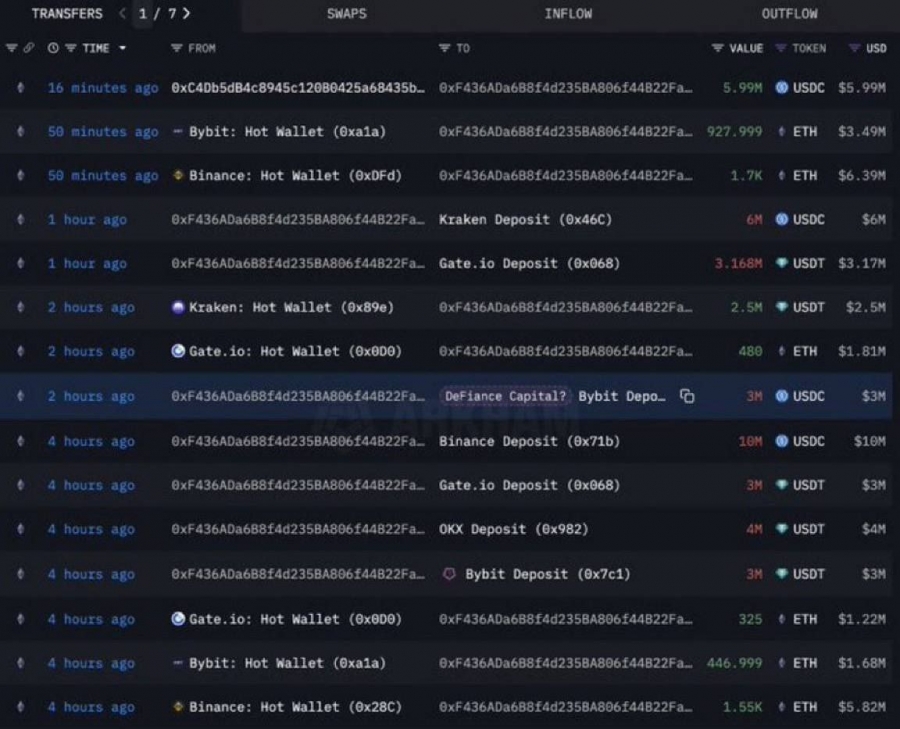Screen dimensions: 900x729
Task: Open the time filter clock icon
Action: [x=53, y=48]
